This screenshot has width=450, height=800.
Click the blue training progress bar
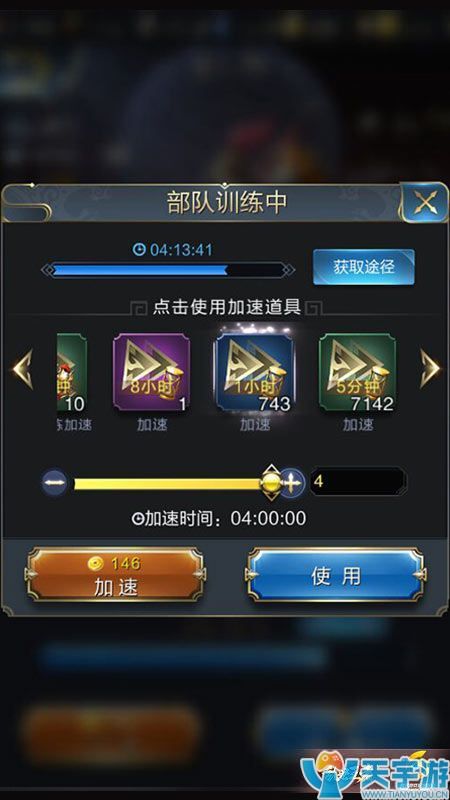coord(168,270)
